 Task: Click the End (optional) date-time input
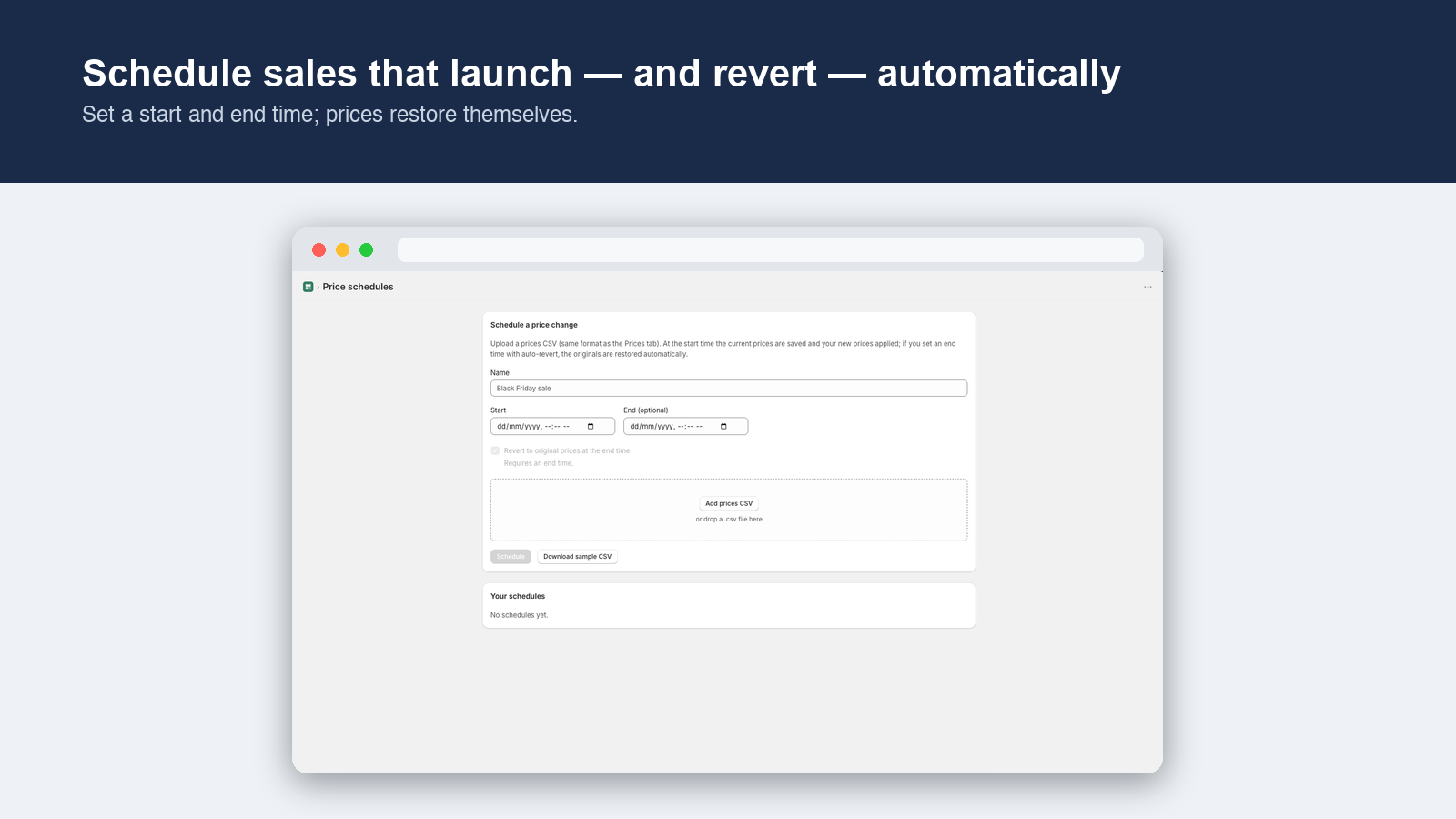click(686, 426)
